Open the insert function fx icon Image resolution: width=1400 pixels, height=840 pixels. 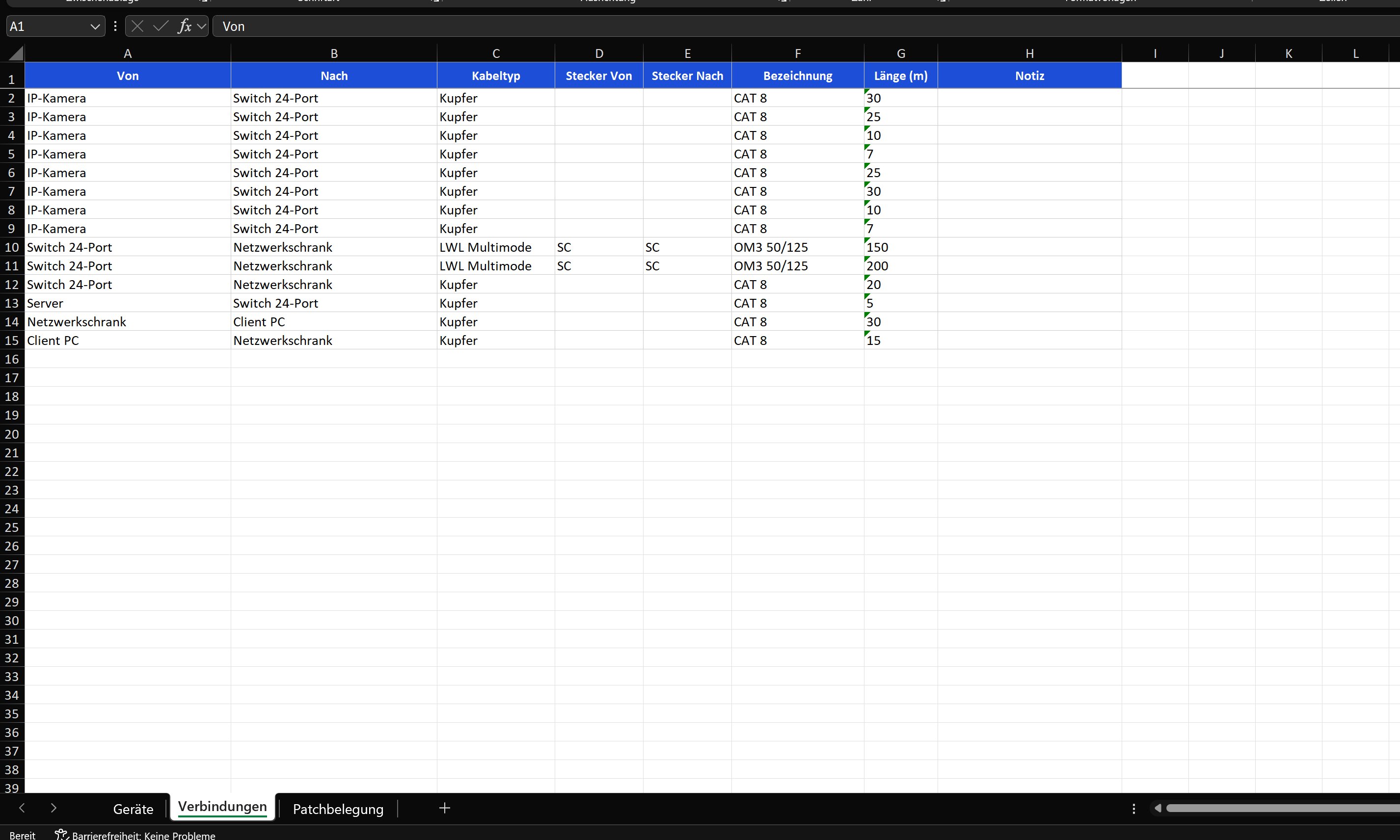pos(185,26)
